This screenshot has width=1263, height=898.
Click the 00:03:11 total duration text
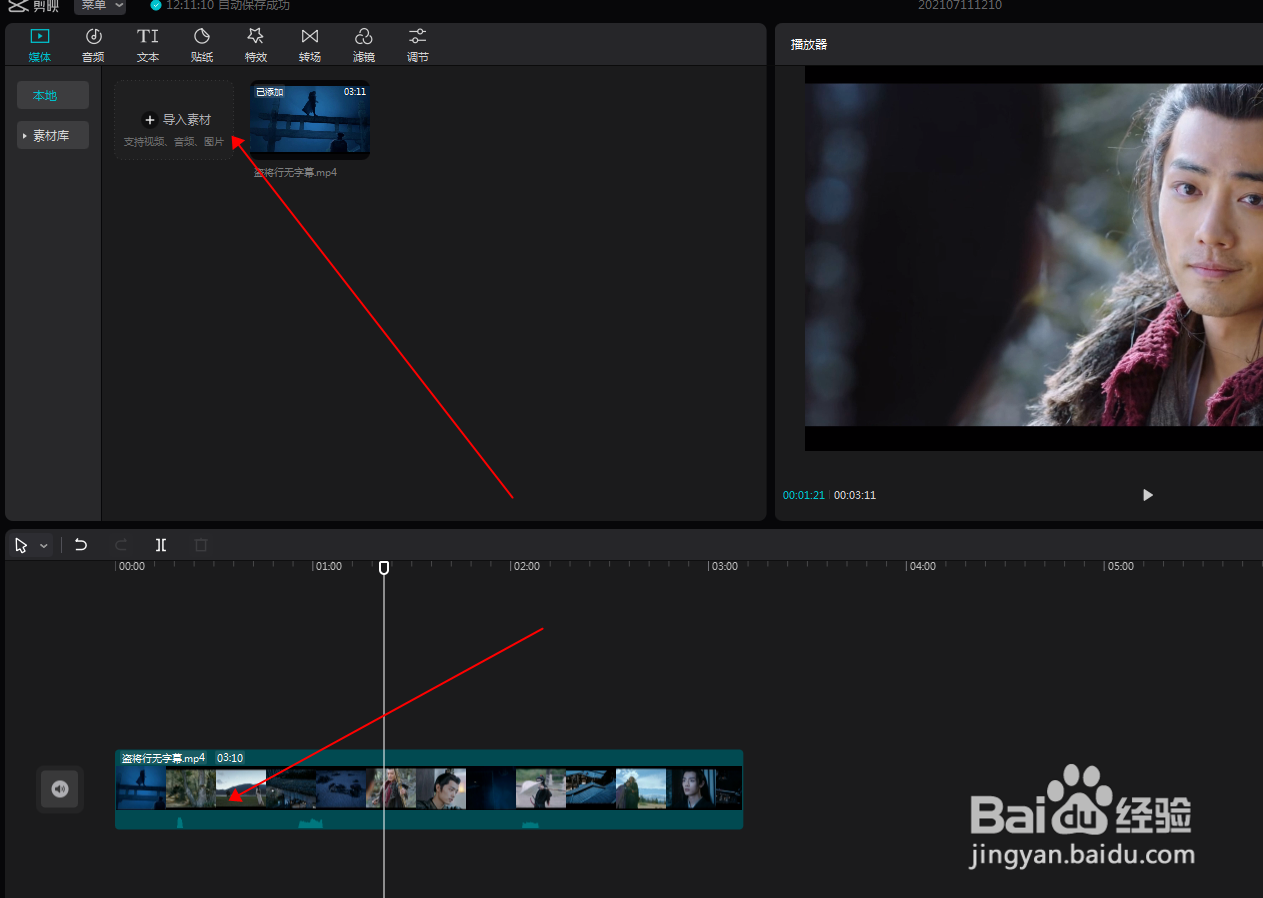point(855,495)
